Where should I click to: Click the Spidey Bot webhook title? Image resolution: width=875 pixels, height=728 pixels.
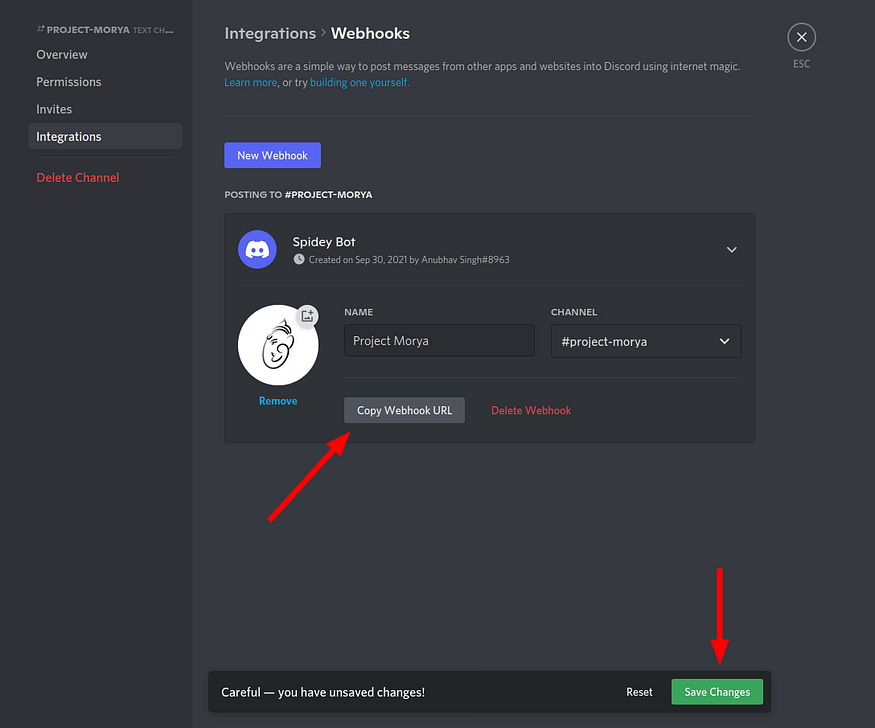(x=324, y=242)
